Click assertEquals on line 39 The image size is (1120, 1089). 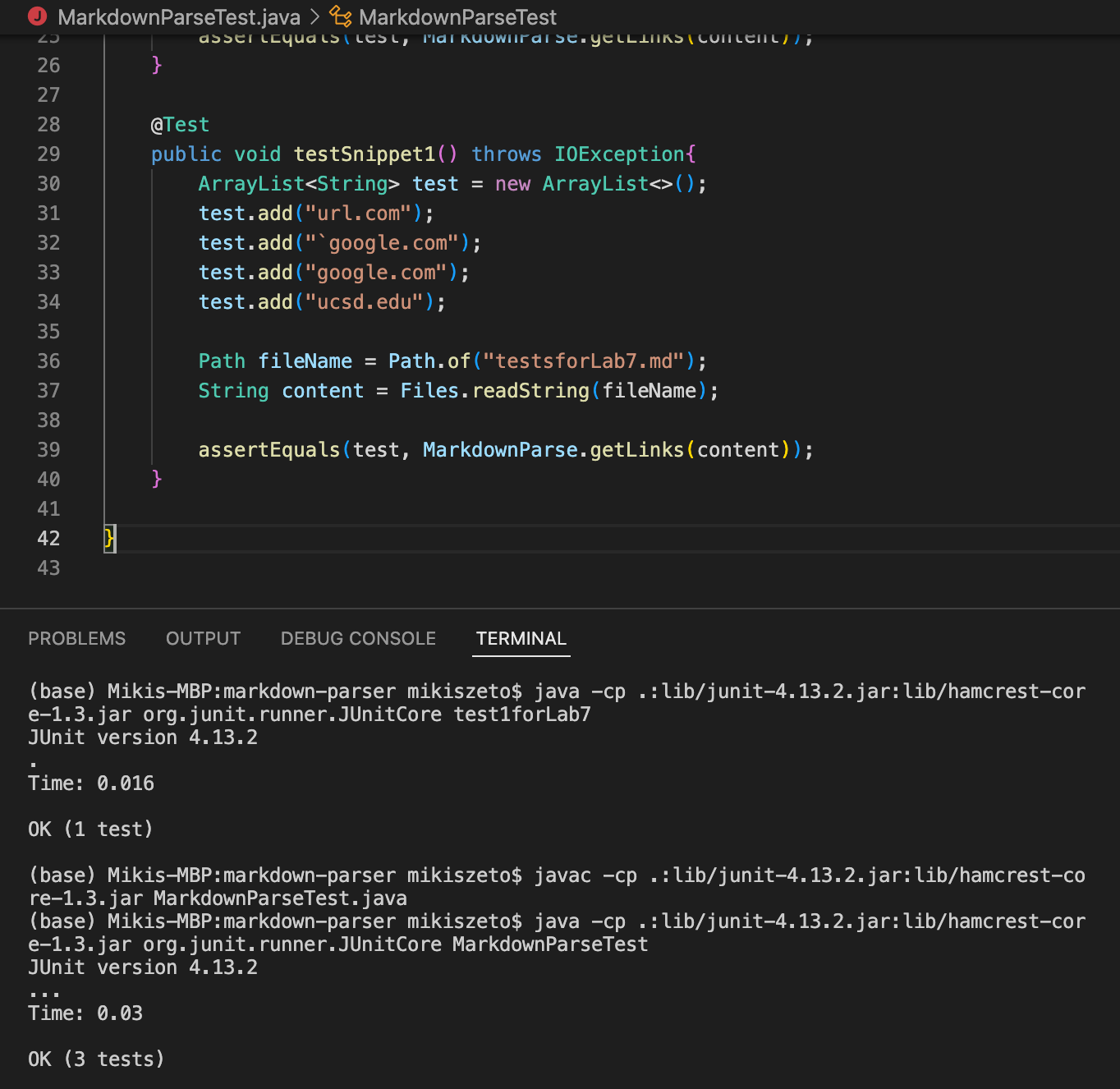[269, 449]
